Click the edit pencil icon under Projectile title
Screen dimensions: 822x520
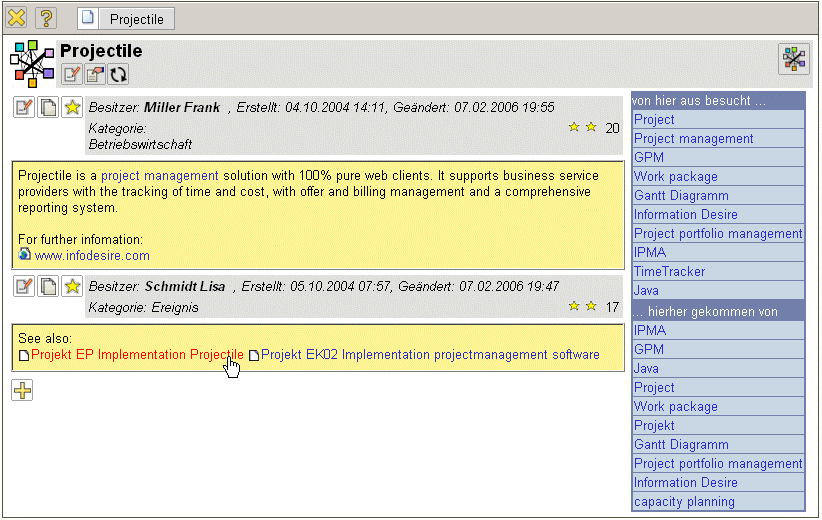click(71, 74)
